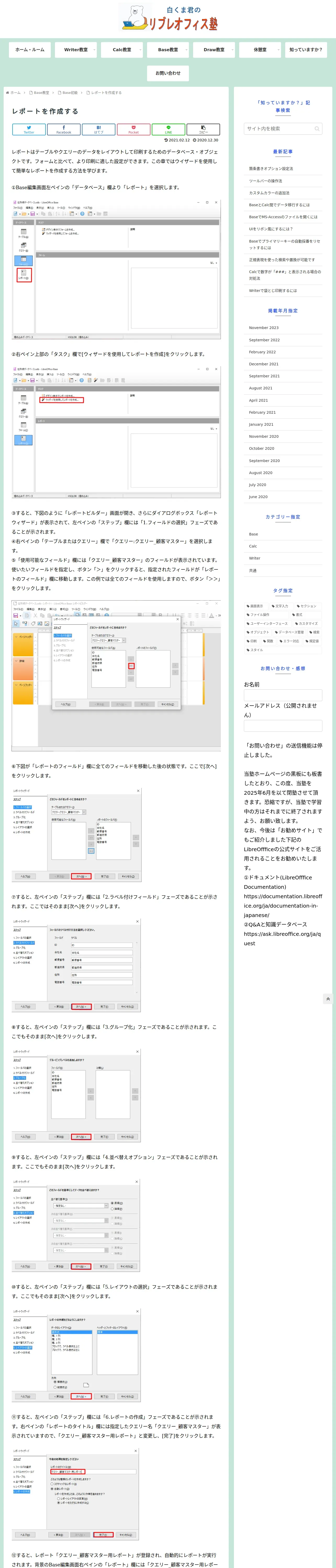
Task: Go to ホーム breadcrumb with house icon
Action: [x=13, y=93]
